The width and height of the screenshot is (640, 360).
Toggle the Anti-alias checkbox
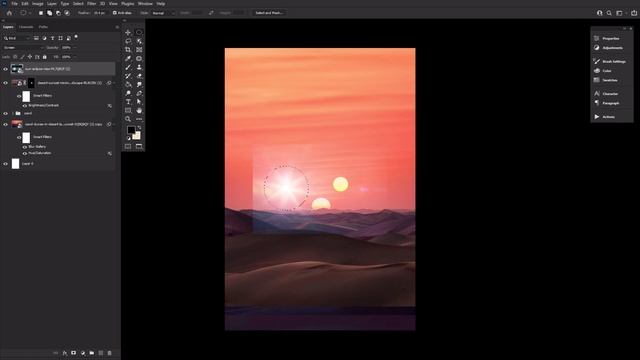pos(115,13)
